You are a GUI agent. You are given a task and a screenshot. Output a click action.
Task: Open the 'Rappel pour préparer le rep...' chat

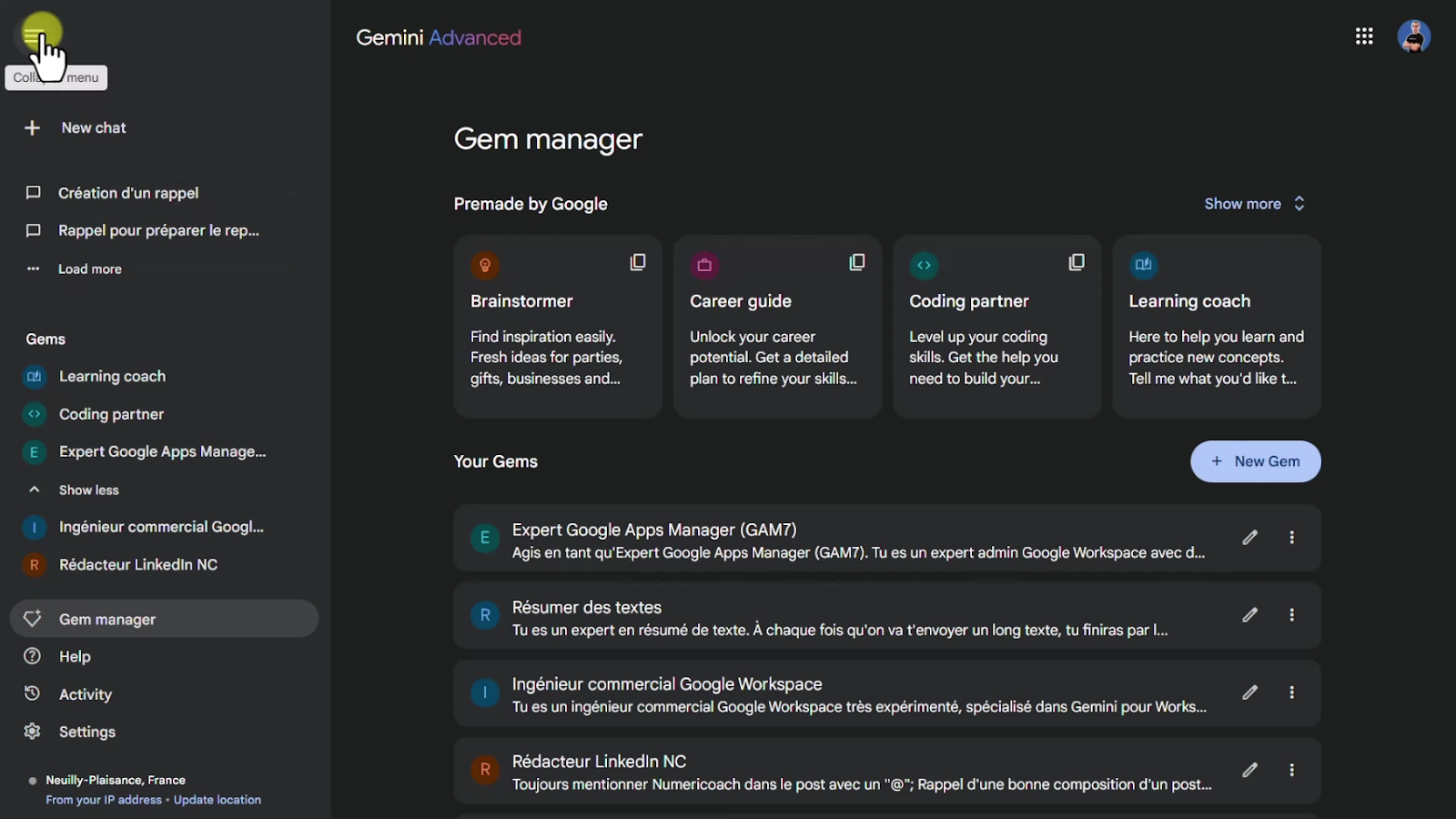[x=157, y=230]
